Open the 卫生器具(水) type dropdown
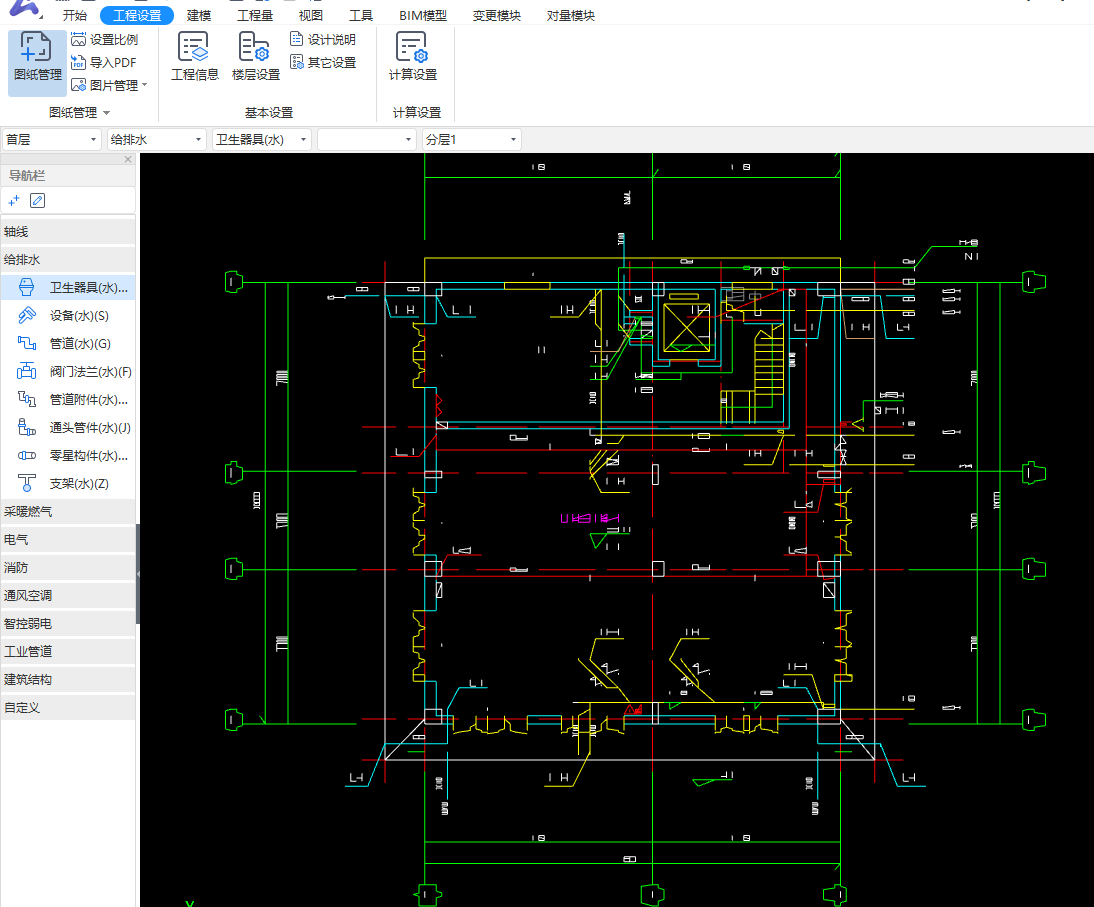 coord(262,140)
